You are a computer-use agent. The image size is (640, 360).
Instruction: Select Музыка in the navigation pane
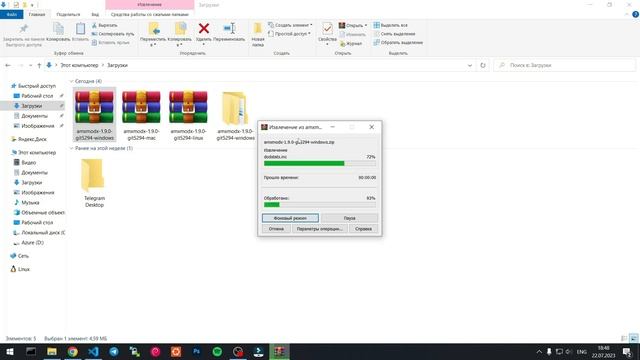point(30,202)
